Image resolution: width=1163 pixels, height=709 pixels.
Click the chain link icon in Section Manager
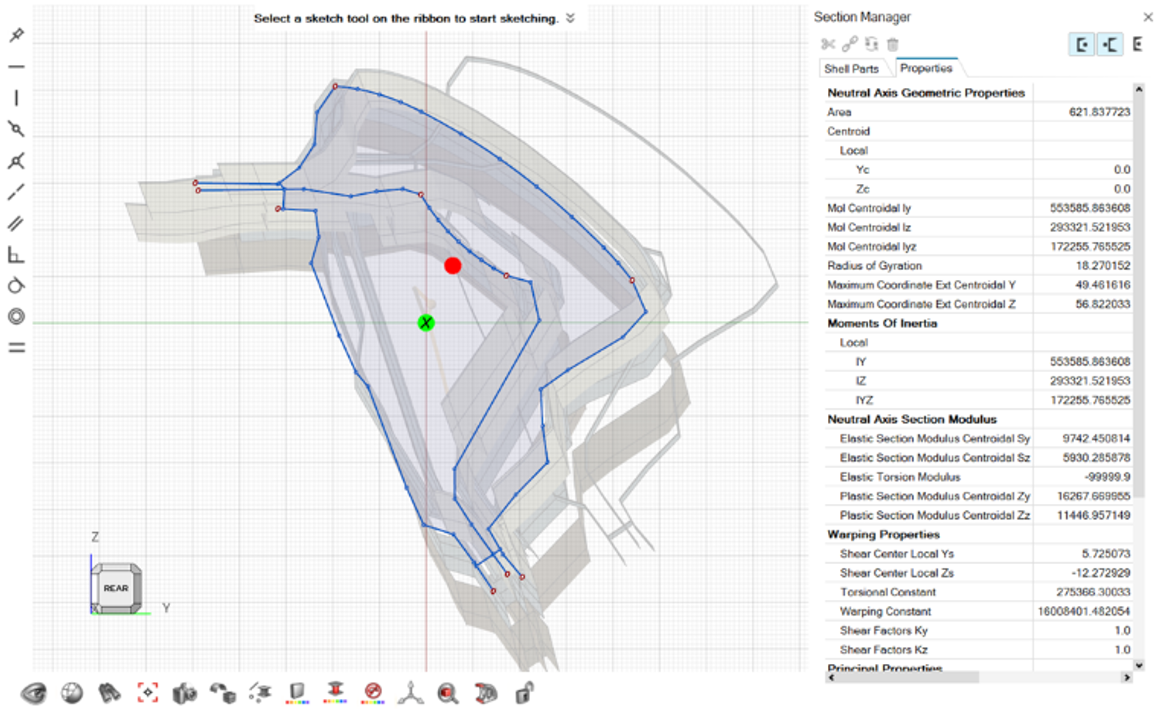point(849,44)
